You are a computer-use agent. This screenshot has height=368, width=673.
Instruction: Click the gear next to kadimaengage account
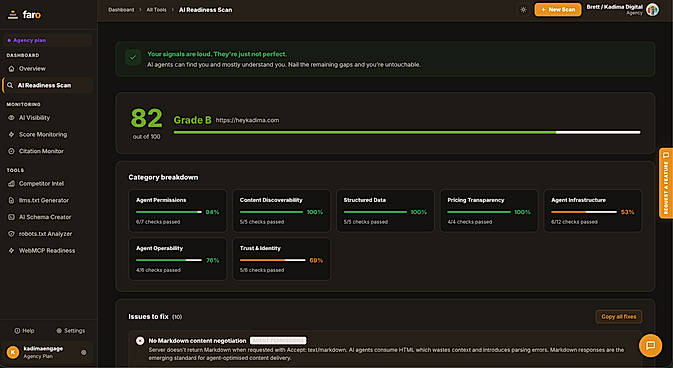pyautogui.click(x=84, y=353)
